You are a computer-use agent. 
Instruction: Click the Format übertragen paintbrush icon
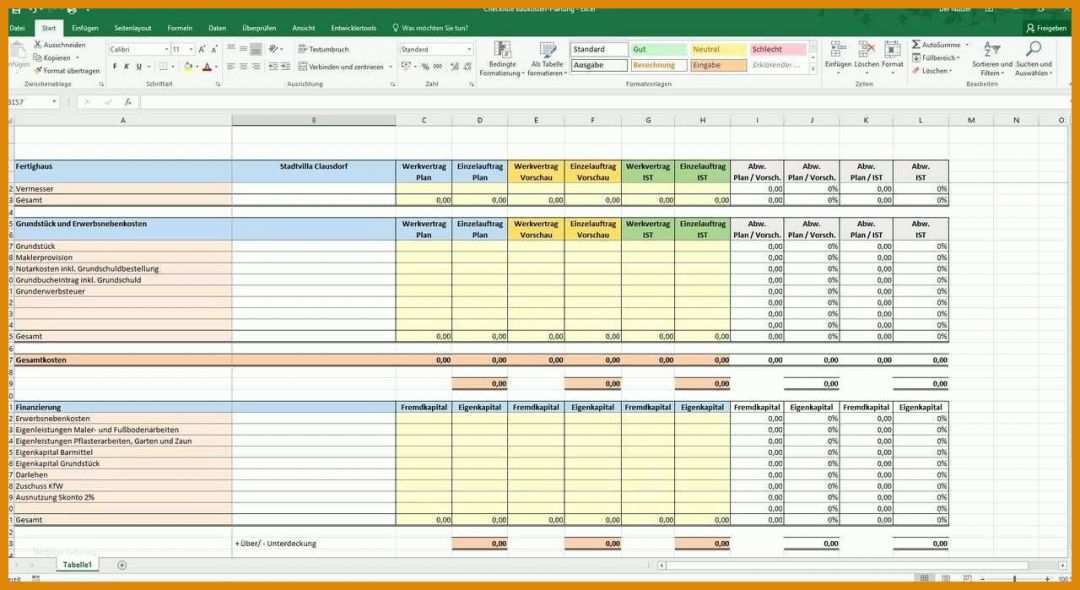(x=38, y=71)
